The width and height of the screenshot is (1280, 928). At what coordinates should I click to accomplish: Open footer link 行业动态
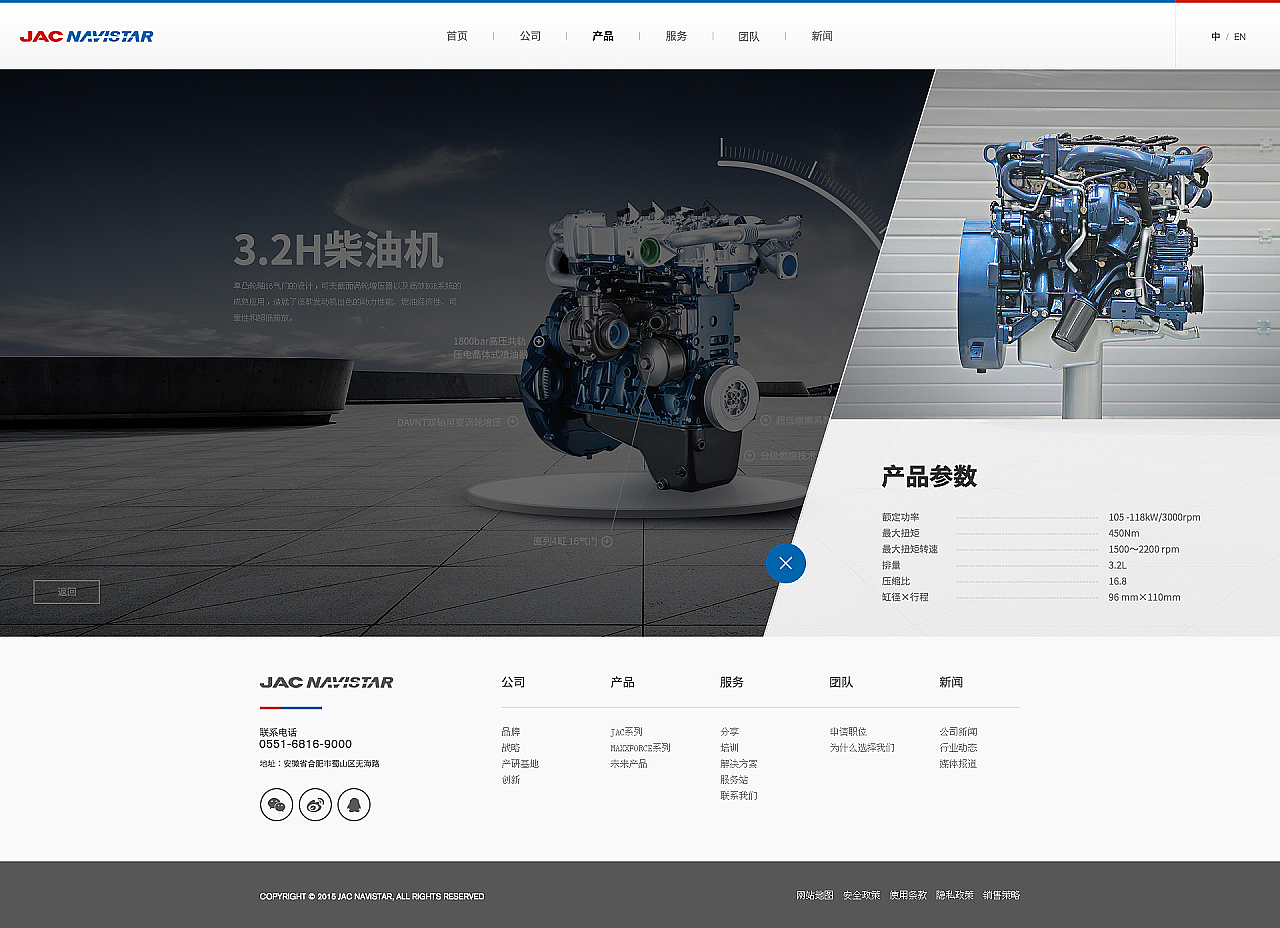tap(958, 748)
